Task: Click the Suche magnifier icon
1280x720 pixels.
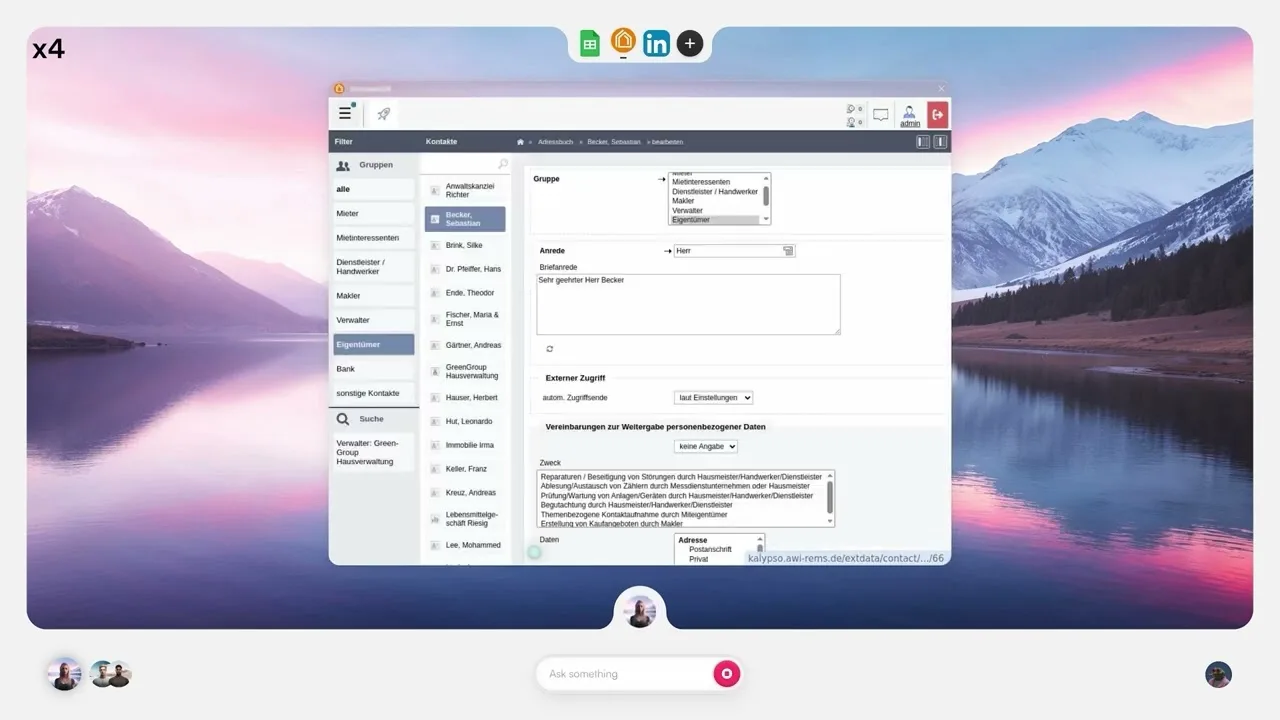Action: pos(343,419)
